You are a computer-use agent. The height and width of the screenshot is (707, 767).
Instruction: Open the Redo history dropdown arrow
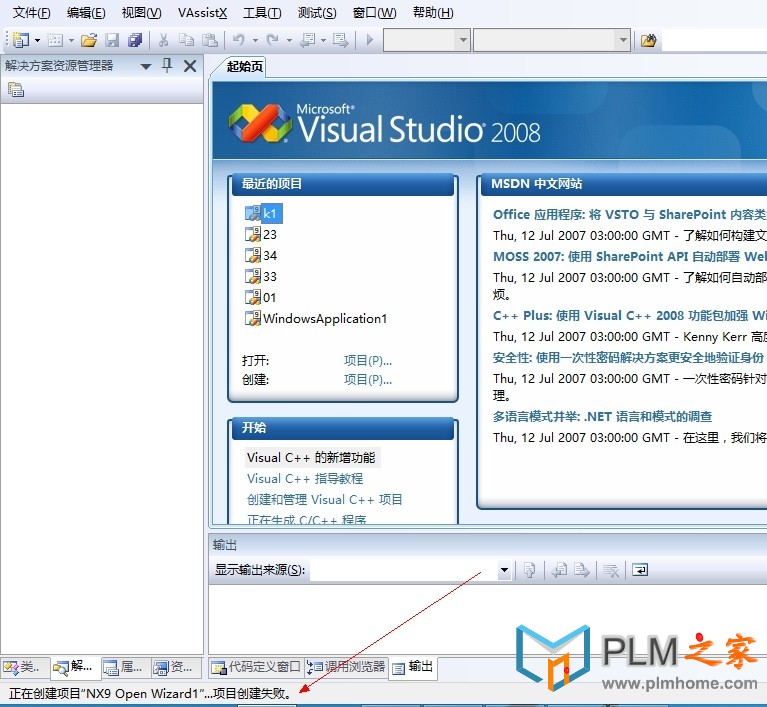coord(289,40)
